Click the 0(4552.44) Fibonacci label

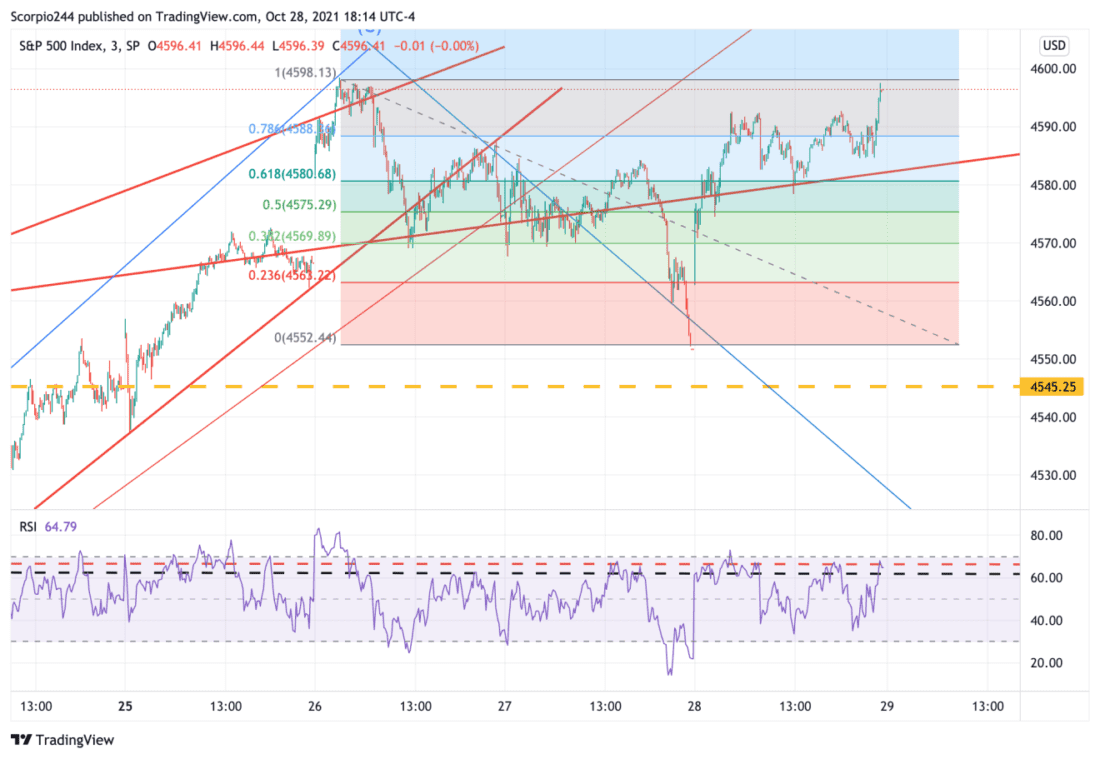[305, 337]
